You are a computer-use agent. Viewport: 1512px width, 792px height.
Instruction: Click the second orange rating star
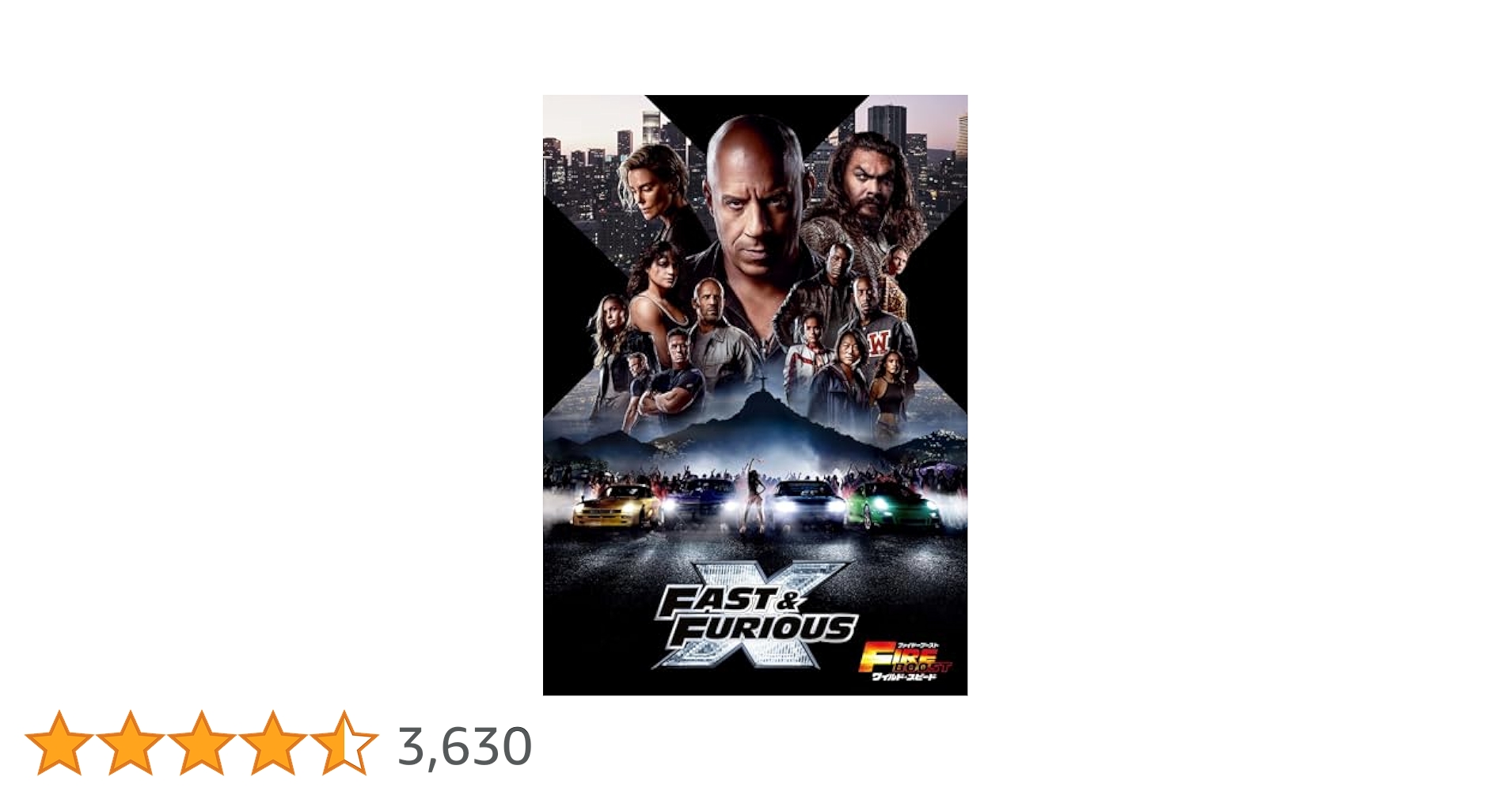[131, 743]
